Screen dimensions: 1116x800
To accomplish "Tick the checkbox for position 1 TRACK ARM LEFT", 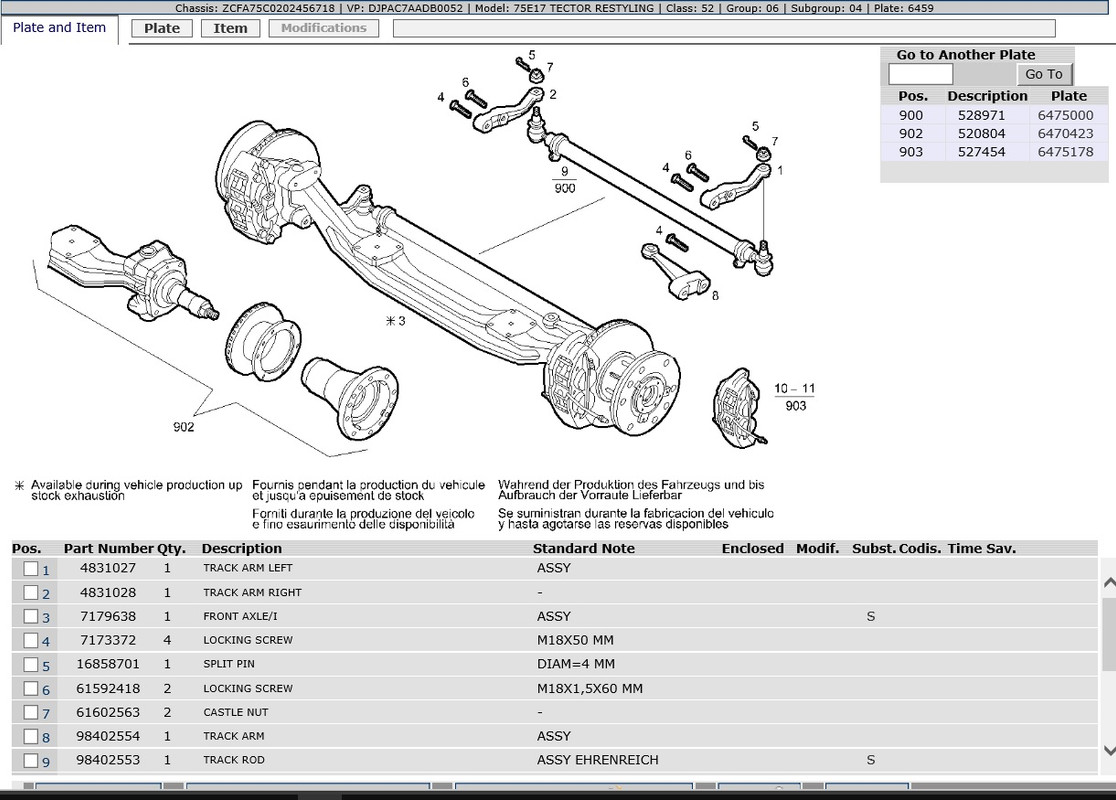I will (31, 569).
